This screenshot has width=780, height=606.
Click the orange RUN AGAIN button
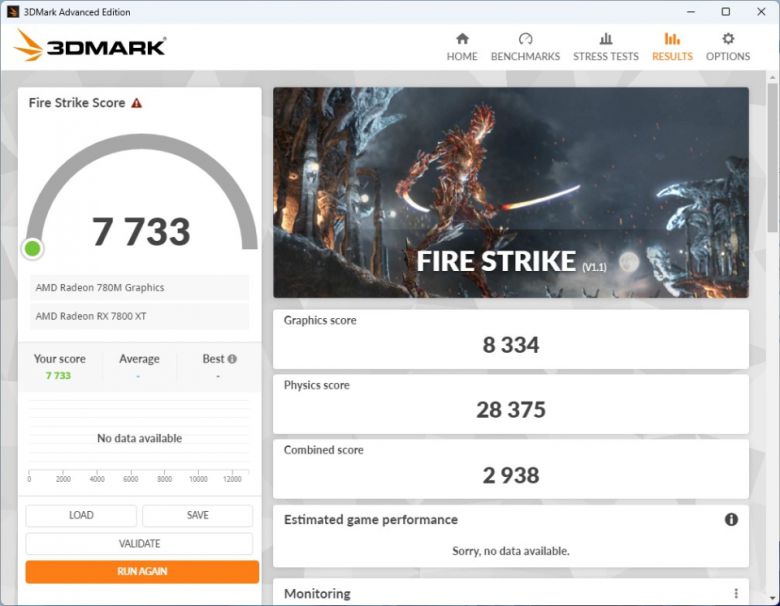tap(142, 572)
